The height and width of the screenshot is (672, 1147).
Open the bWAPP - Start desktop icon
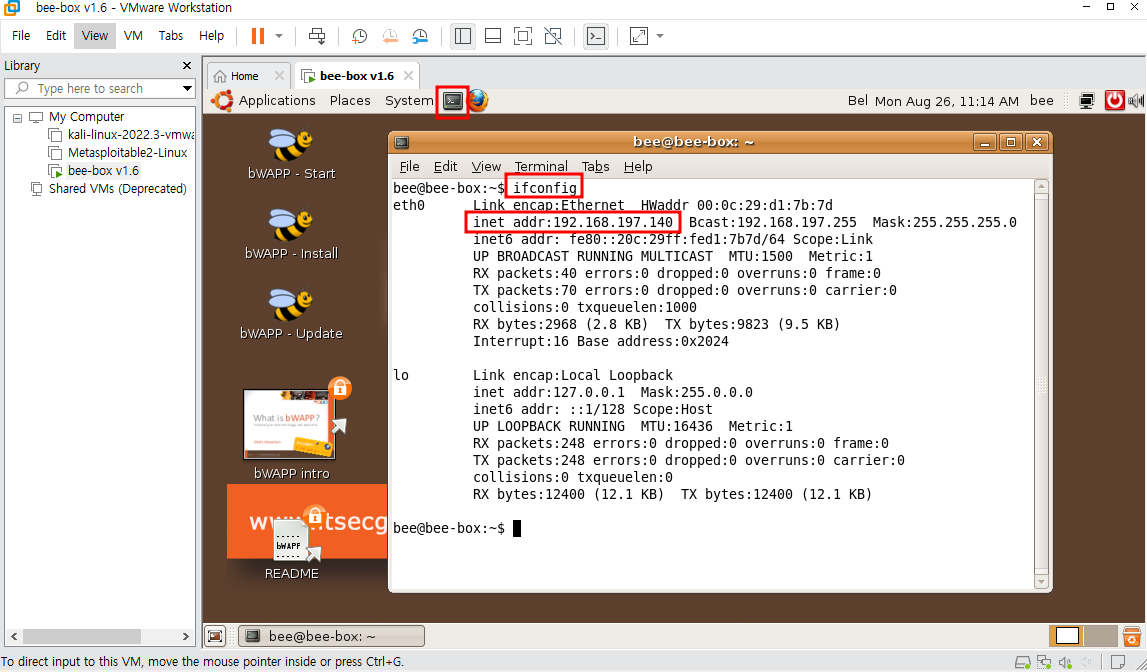(291, 154)
